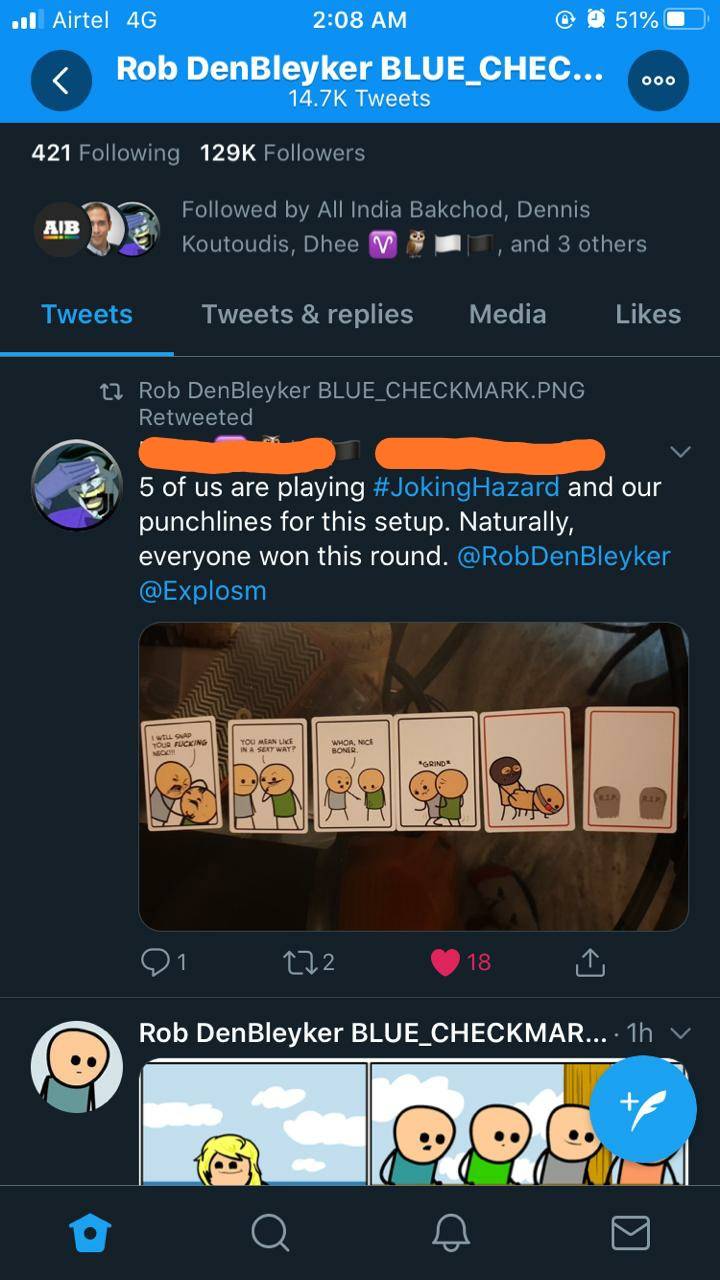720x1280 pixels.
Task: Open Twitter search
Action: [270, 1233]
